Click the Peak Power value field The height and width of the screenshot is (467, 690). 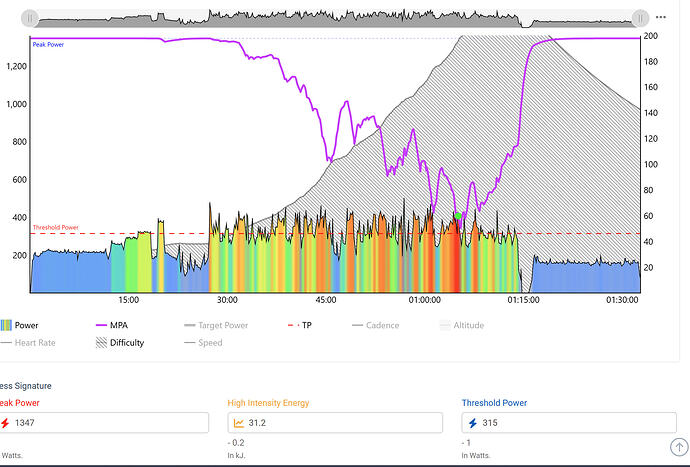tap(110, 423)
